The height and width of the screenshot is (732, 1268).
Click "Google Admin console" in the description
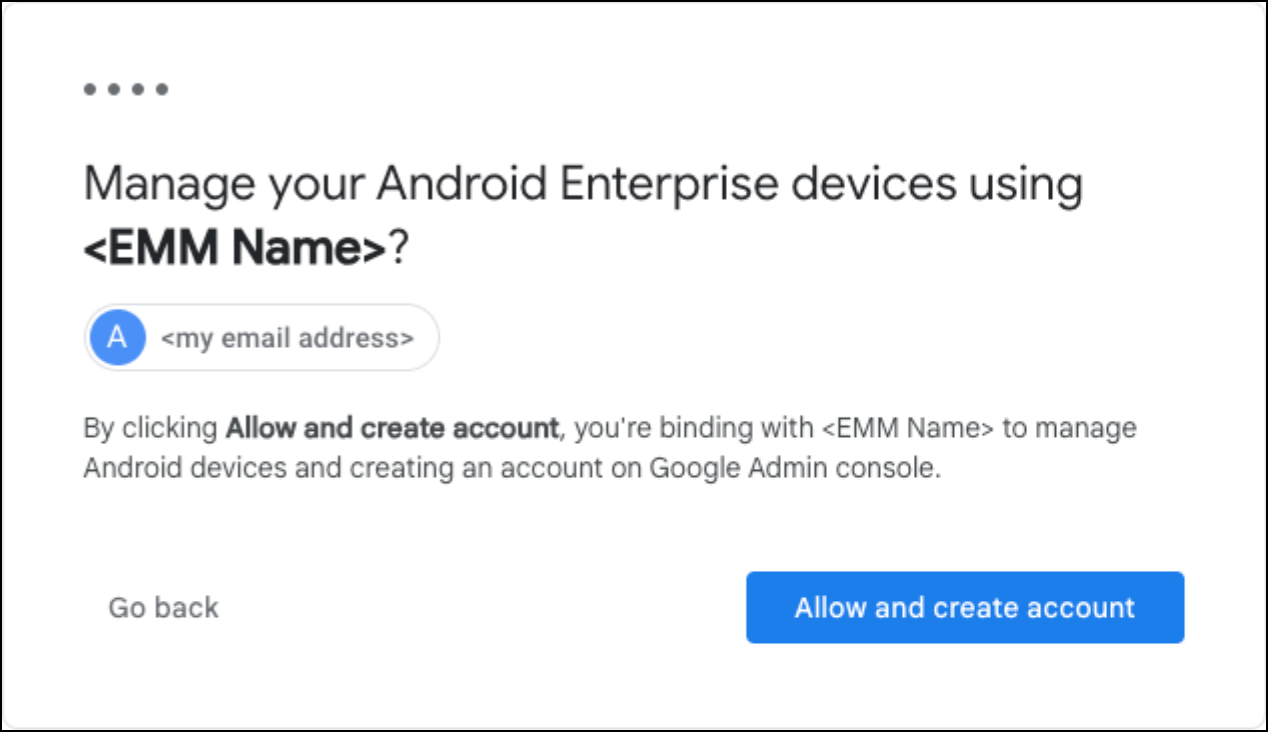[x=794, y=468]
